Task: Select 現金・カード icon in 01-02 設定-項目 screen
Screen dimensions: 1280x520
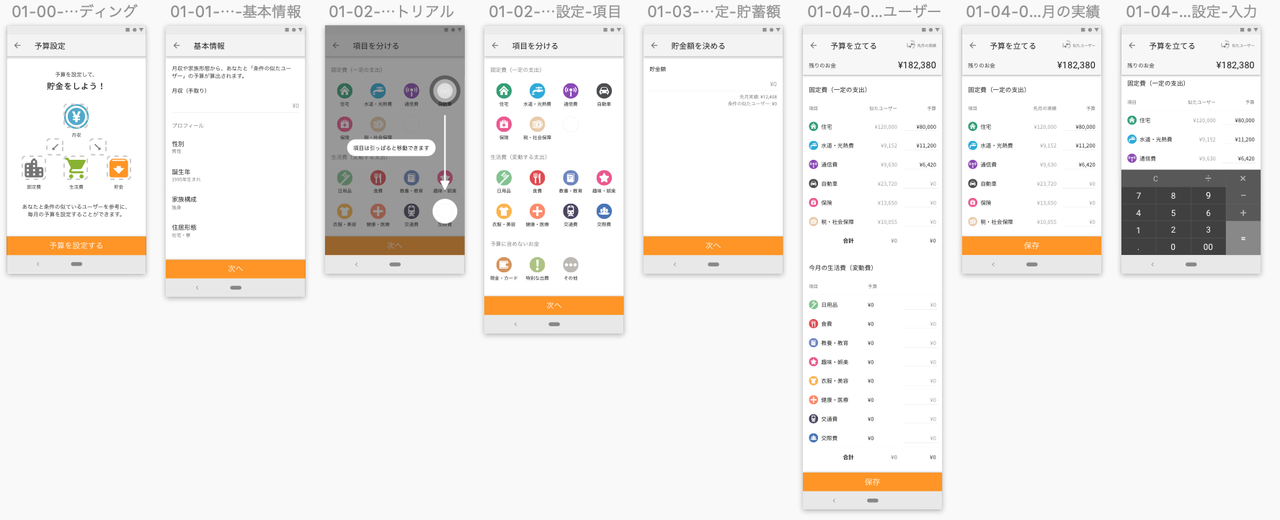Action: click(x=504, y=265)
